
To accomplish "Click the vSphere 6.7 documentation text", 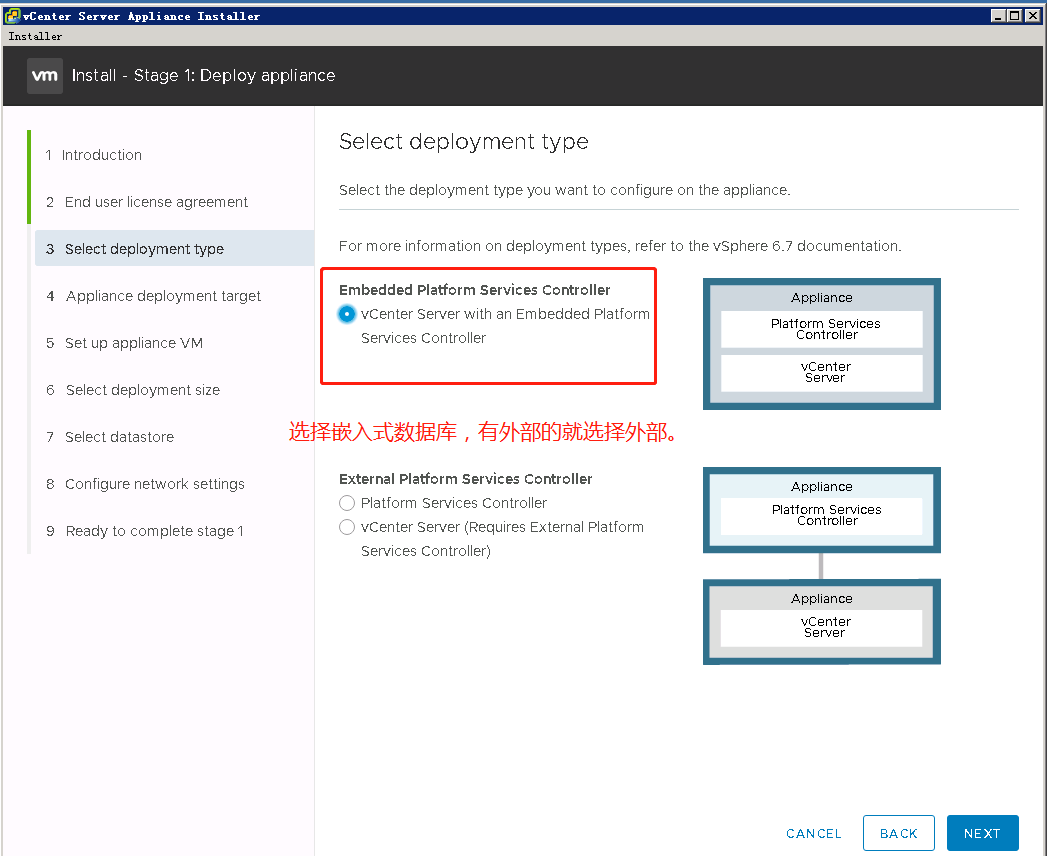I will tap(806, 246).
